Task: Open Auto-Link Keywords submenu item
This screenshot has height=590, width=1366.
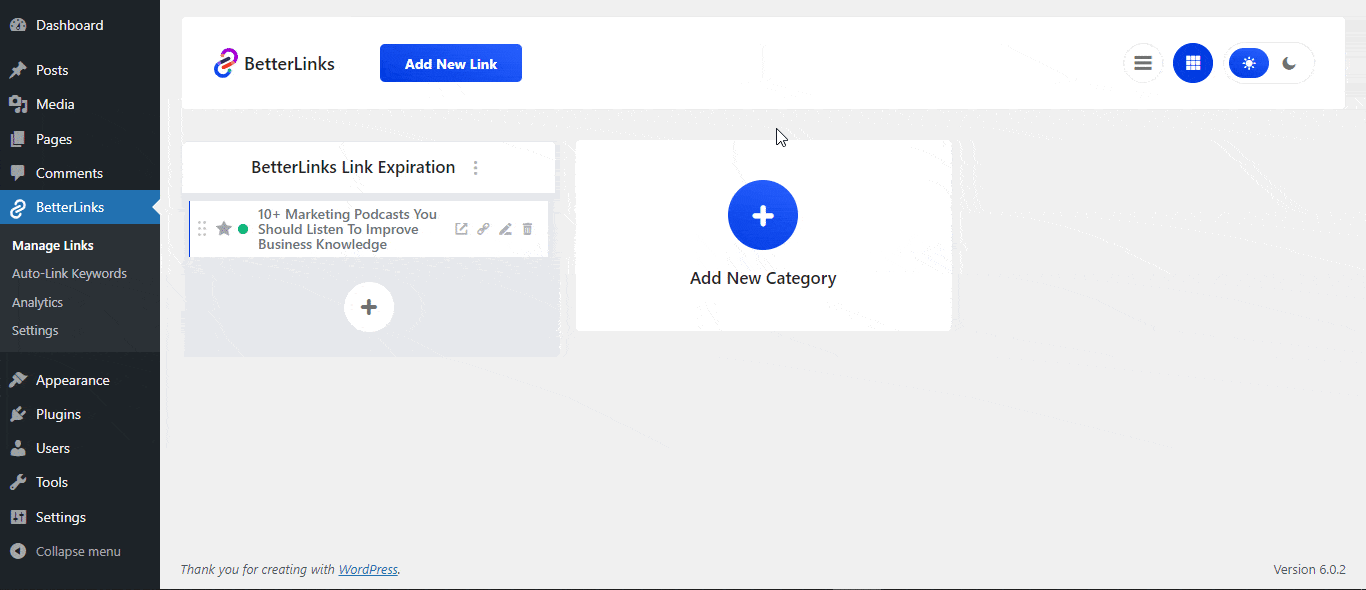Action: point(69,273)
